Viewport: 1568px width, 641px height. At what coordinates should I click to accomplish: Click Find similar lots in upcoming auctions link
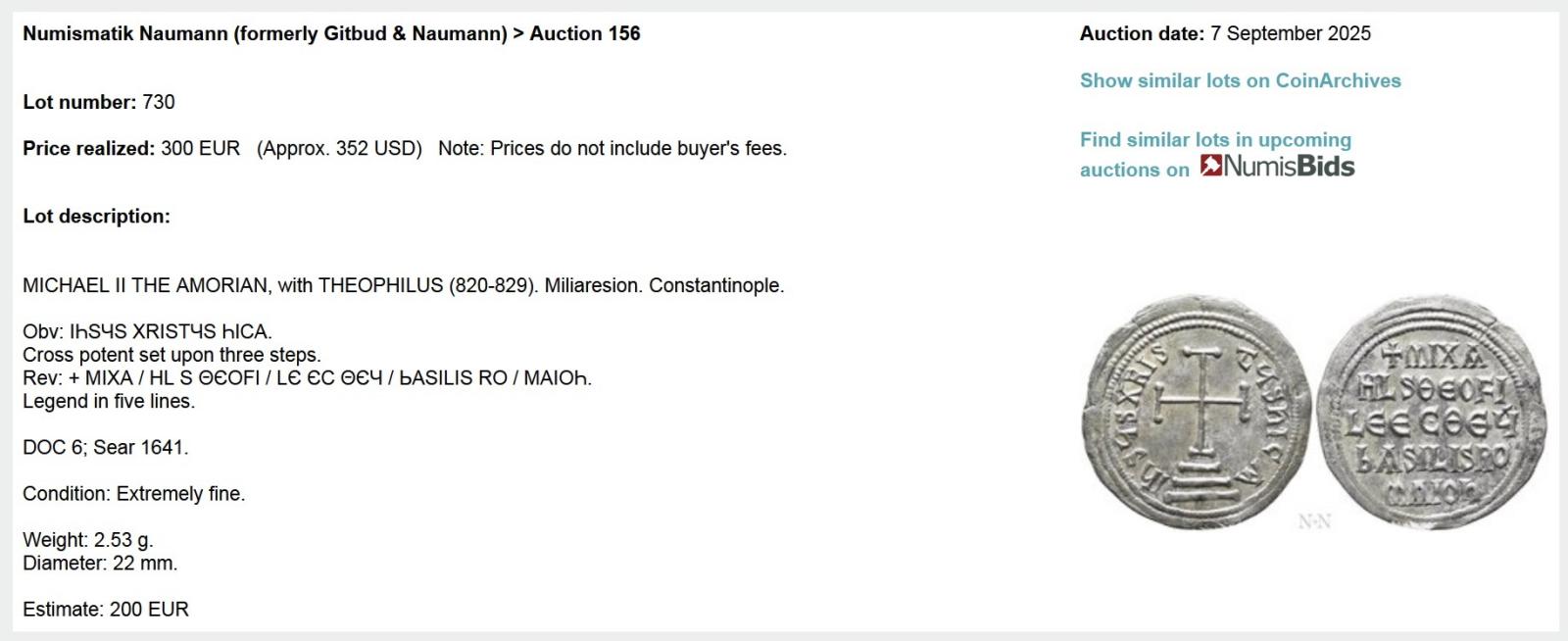tap(1215, 140)
